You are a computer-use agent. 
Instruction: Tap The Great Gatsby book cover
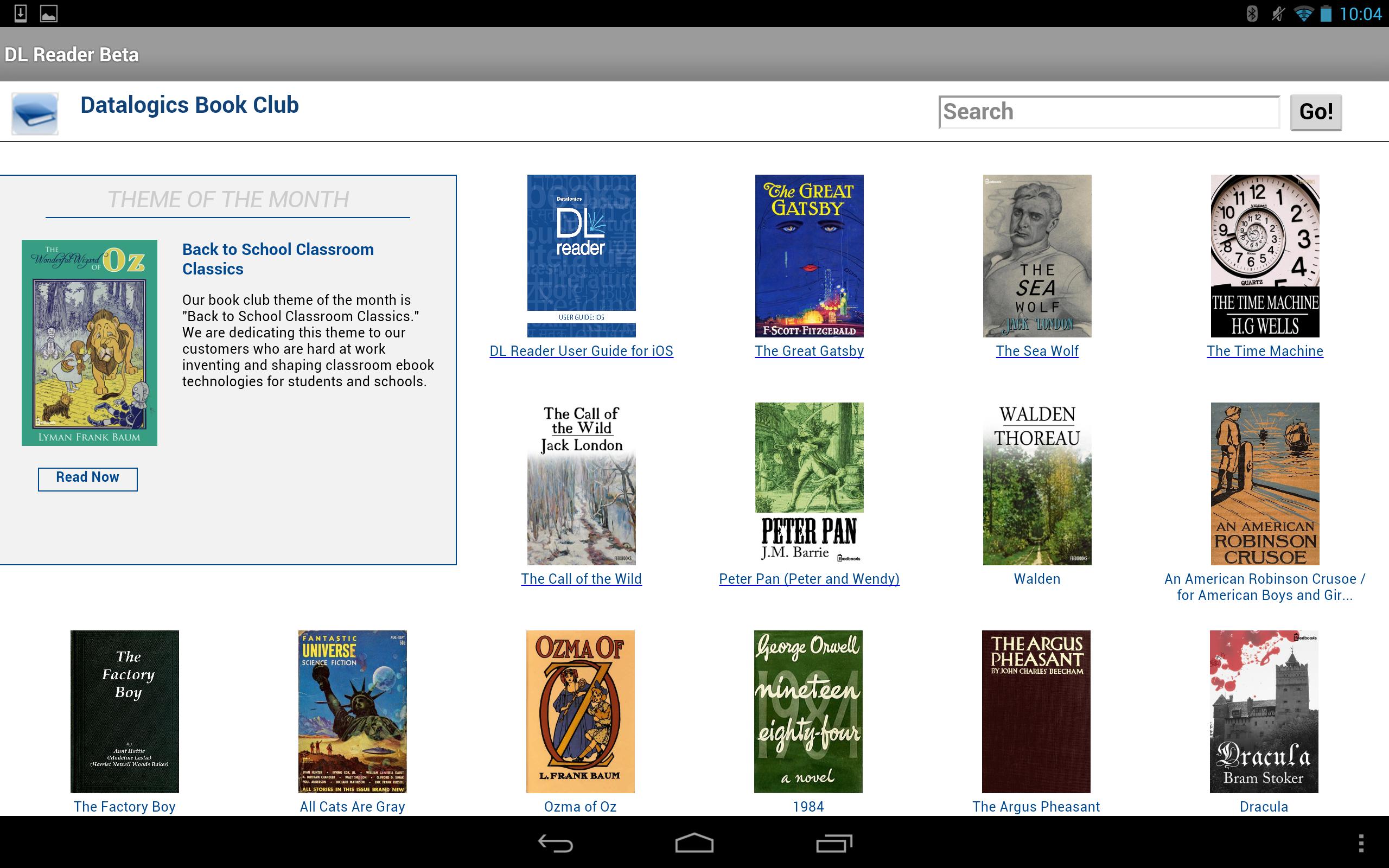coord(810,256)
